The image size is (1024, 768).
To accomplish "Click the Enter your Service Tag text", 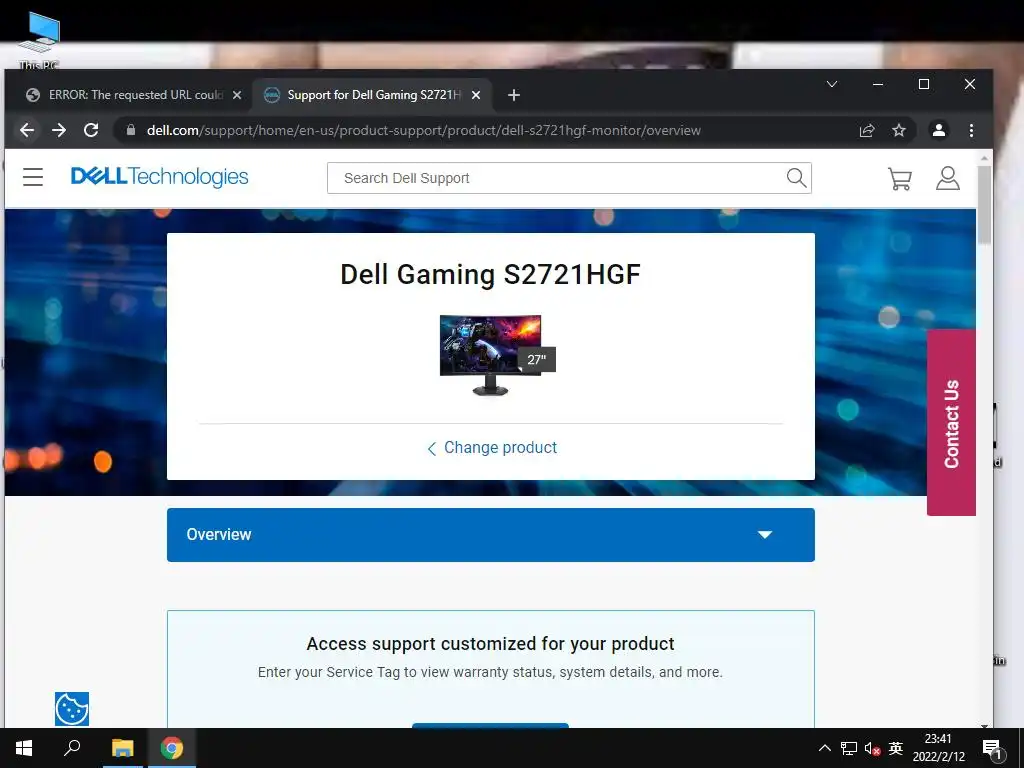I will [x=490, y=672].
